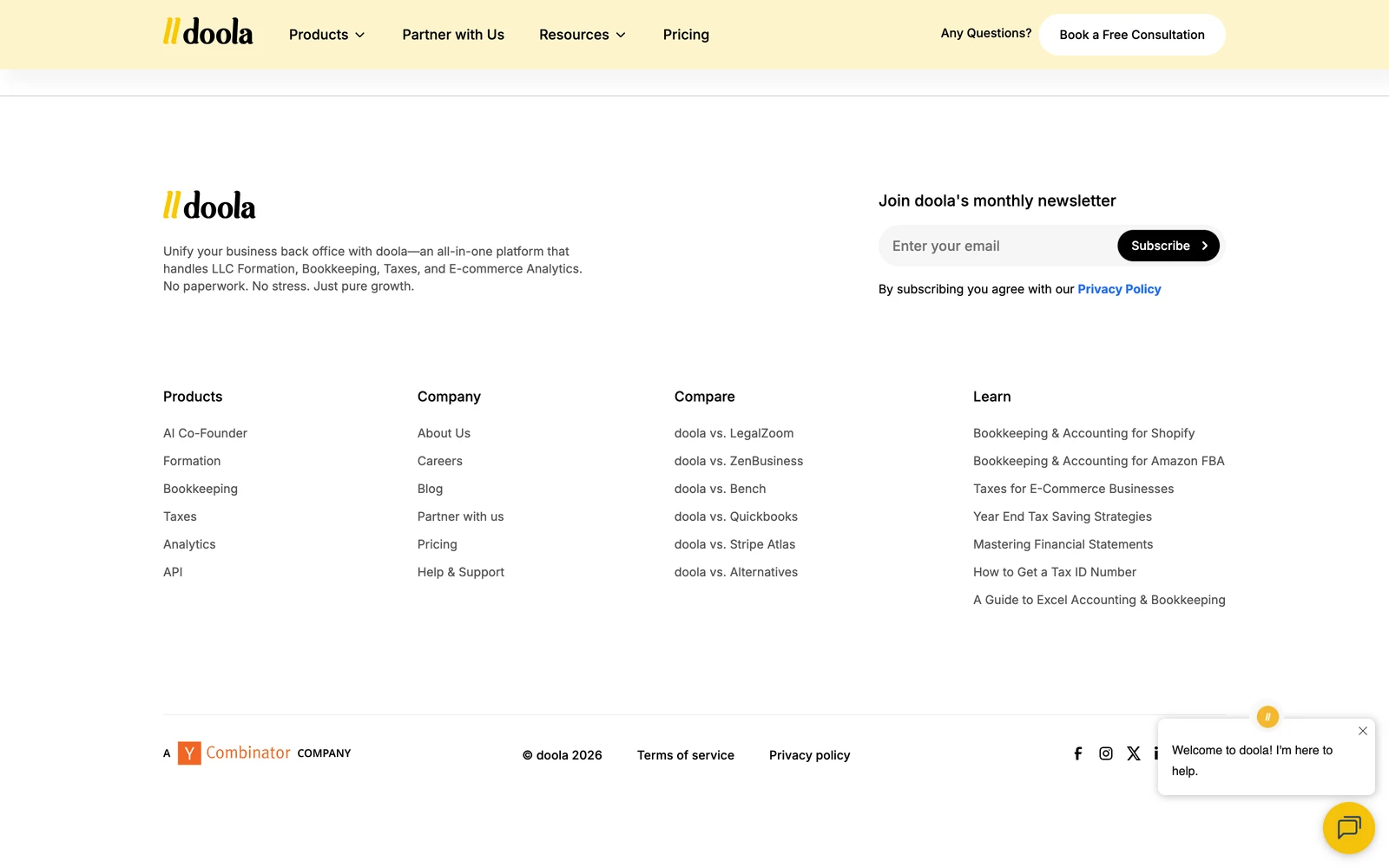1389x868 pixels.
Task: Open Year End Tax Saving Strategies
Action: (1063, 516)
